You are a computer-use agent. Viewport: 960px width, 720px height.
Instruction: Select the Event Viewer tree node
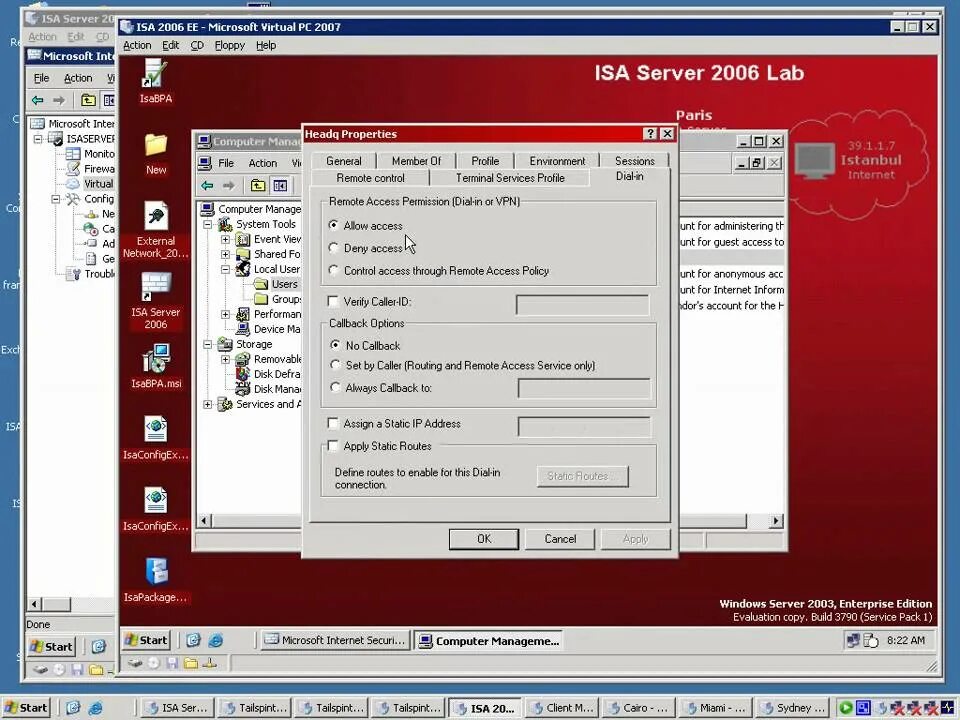click(277, 239)
